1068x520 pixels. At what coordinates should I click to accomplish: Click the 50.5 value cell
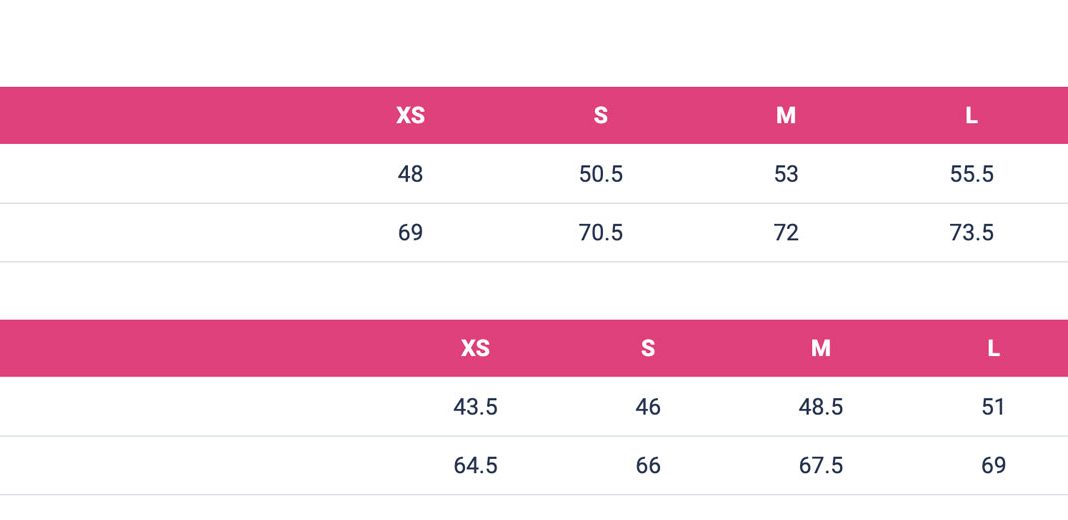(601, 174)
